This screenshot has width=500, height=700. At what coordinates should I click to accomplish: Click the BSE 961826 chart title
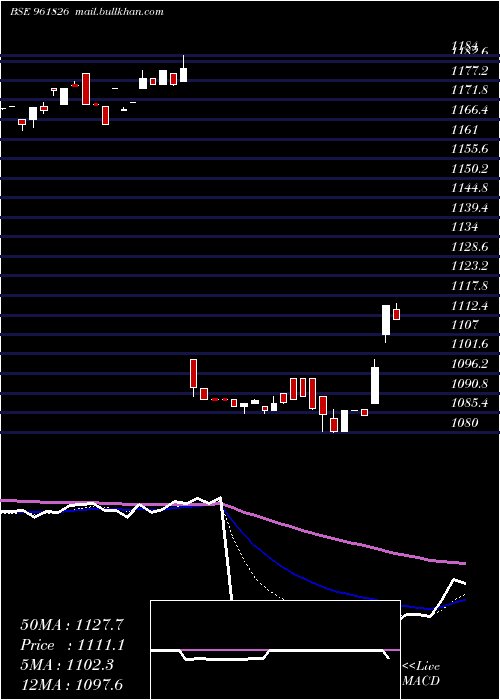[x=87, y=12]
